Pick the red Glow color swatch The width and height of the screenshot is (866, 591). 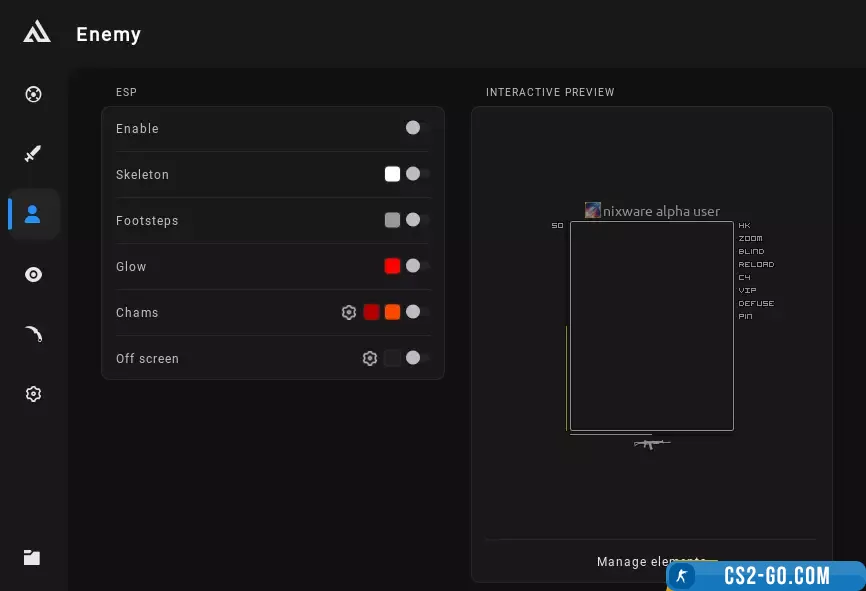(x=392, y=266)
